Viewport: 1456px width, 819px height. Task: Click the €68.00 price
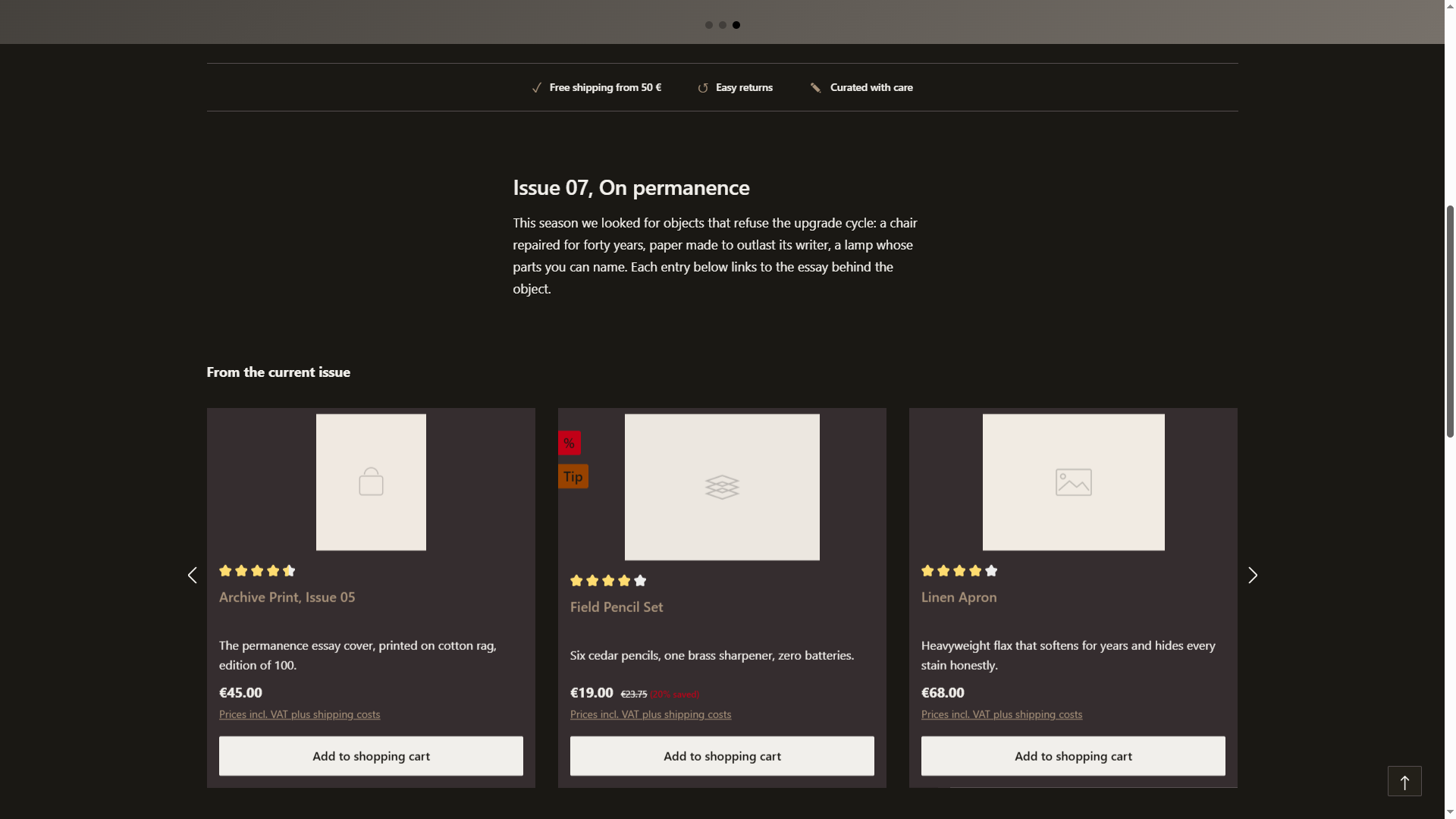943,693
